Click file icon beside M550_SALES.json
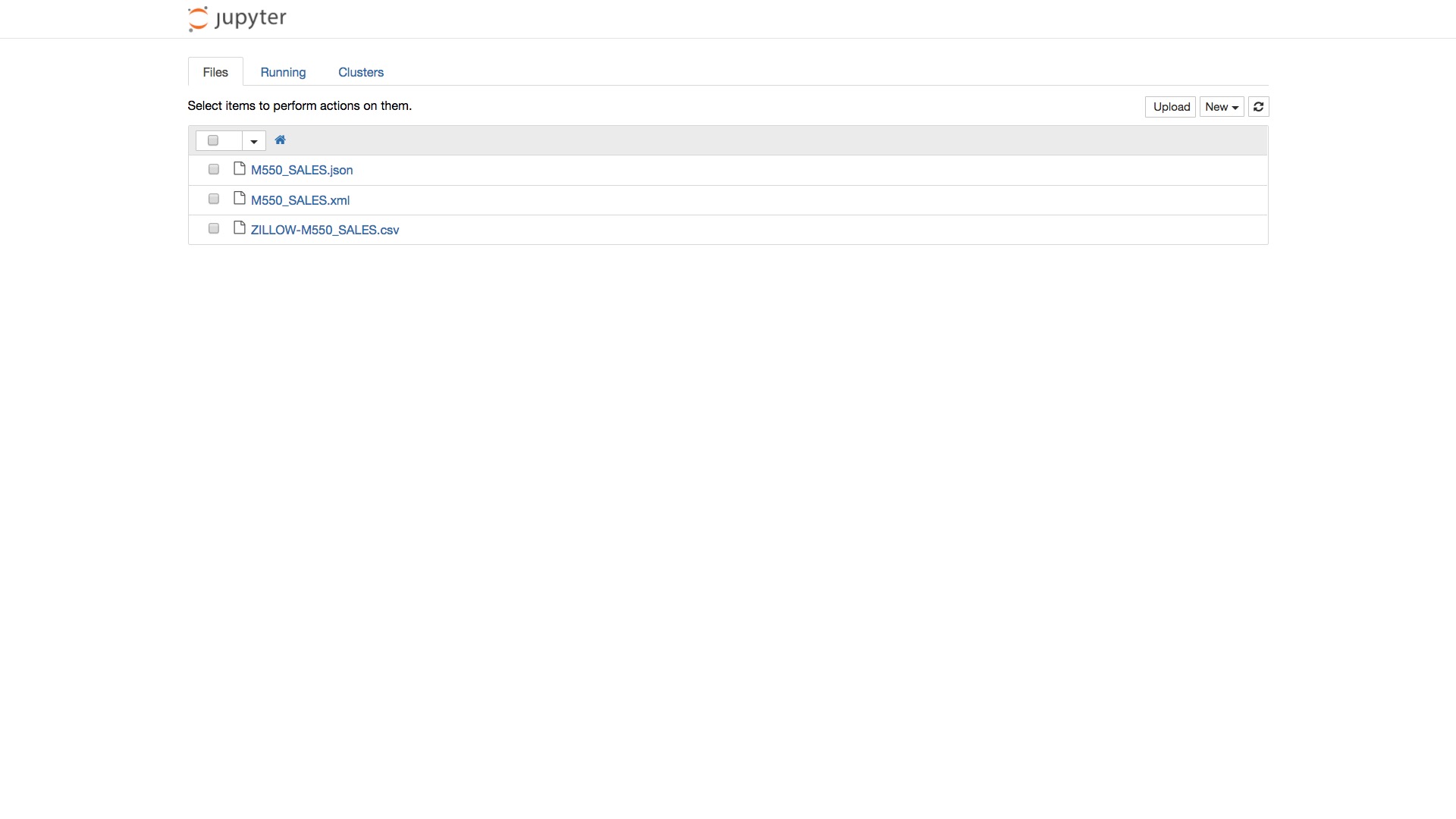1456x819 pixels. (240, 169)
